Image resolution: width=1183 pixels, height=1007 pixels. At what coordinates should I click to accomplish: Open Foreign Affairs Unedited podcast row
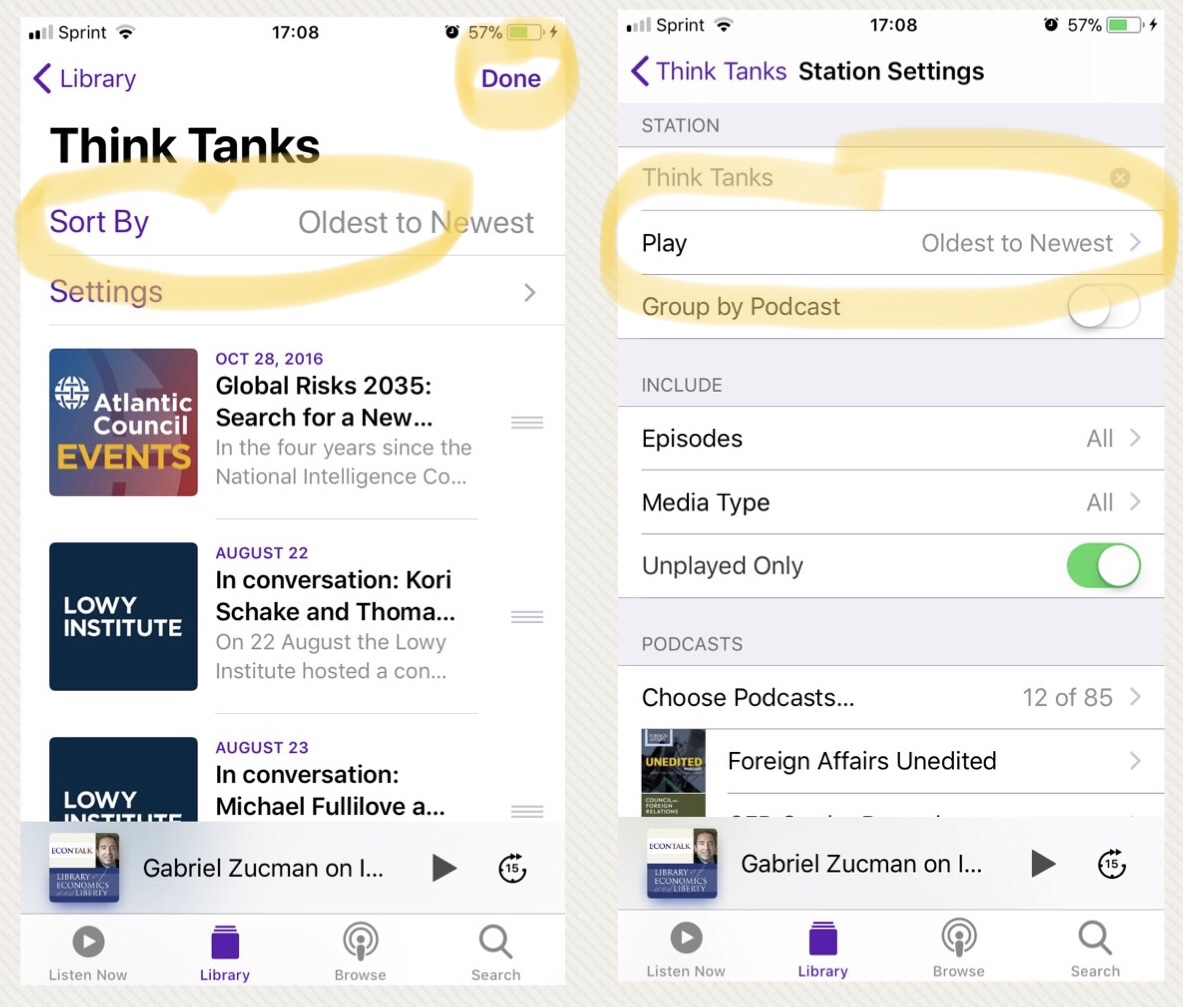coord(891,761)
